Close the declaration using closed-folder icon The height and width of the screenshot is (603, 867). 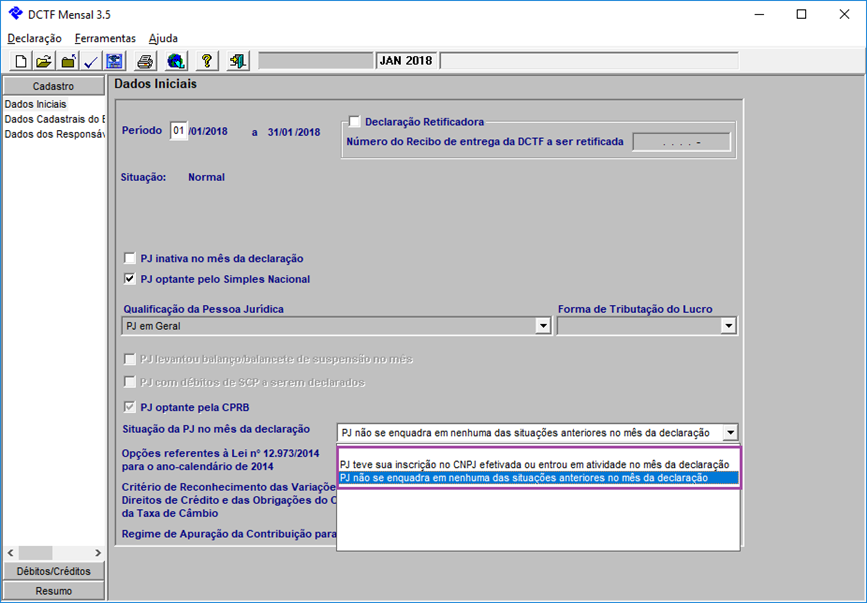pyautogui.click(x=67, y=61)
